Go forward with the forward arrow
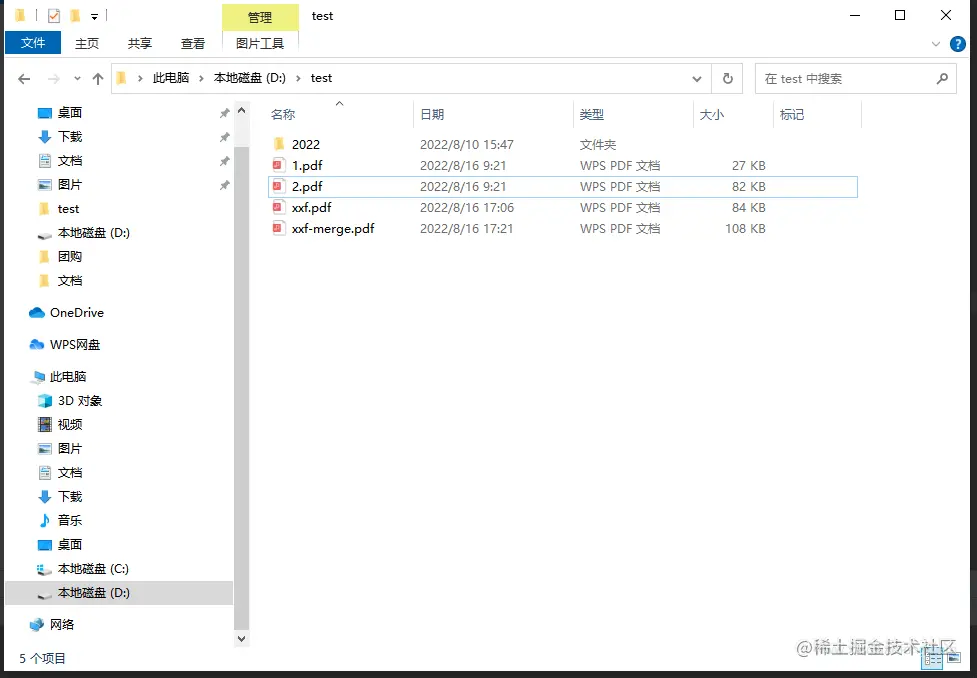 (x=54, y=79)
